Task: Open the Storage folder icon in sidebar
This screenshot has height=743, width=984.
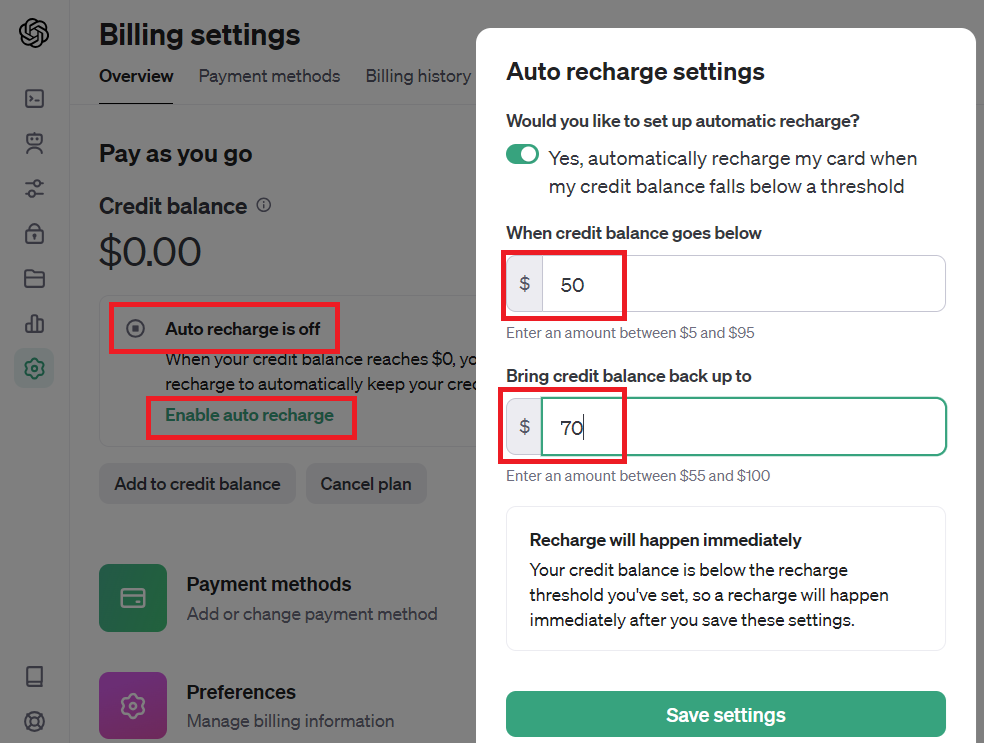Action: coord(34,279)
